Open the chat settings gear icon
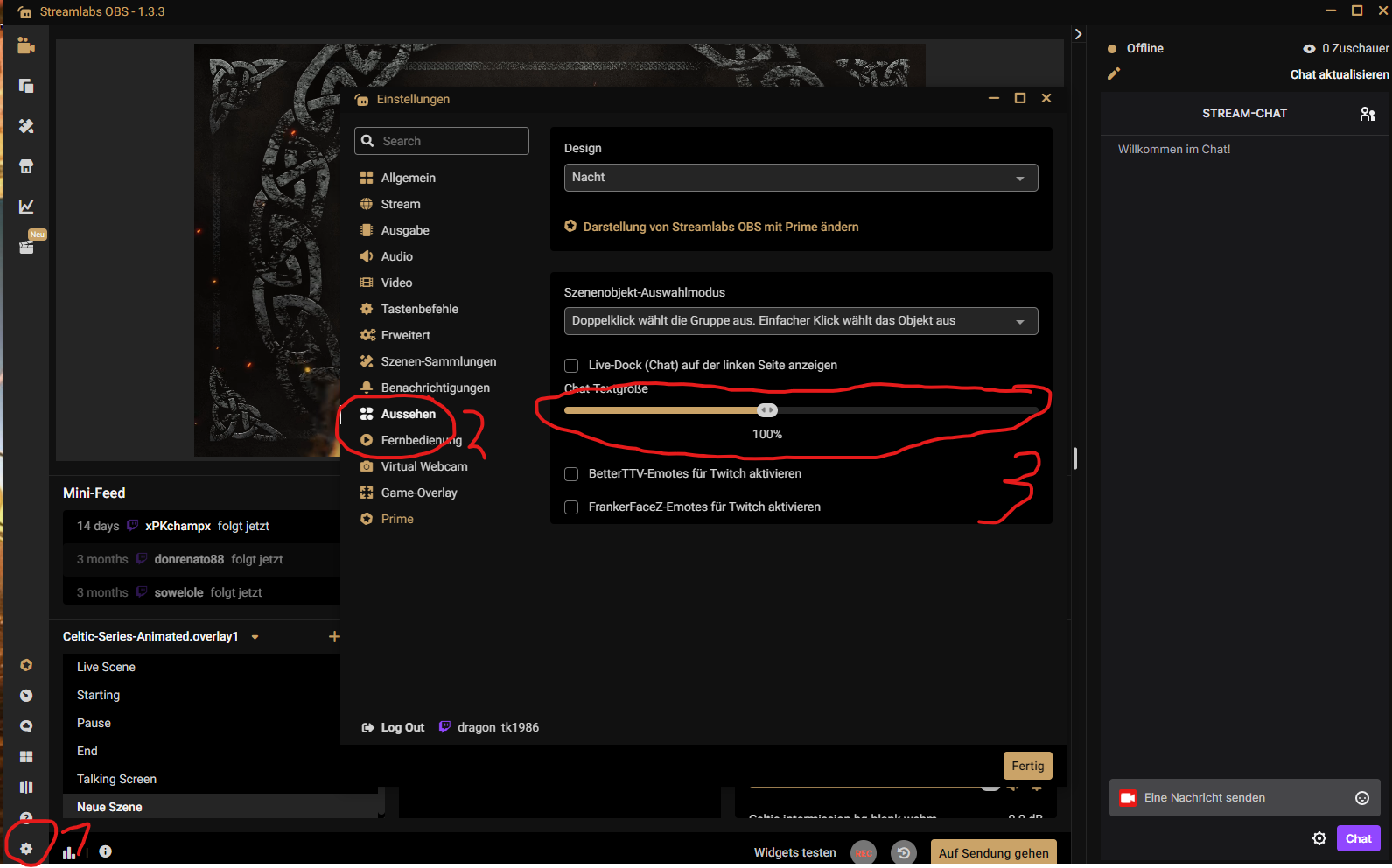 coord(1319,838)
